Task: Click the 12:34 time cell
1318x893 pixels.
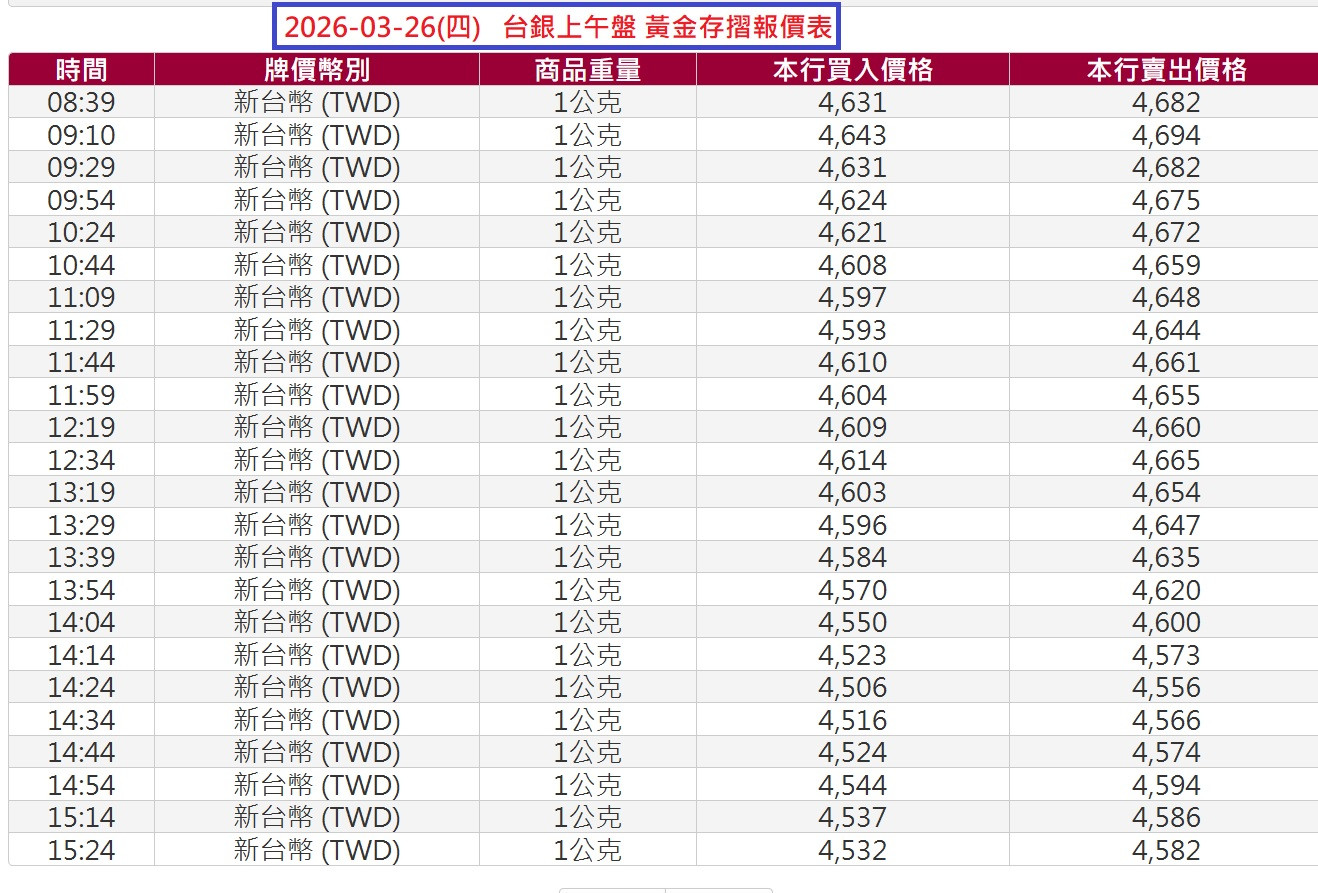Action: 81,460
